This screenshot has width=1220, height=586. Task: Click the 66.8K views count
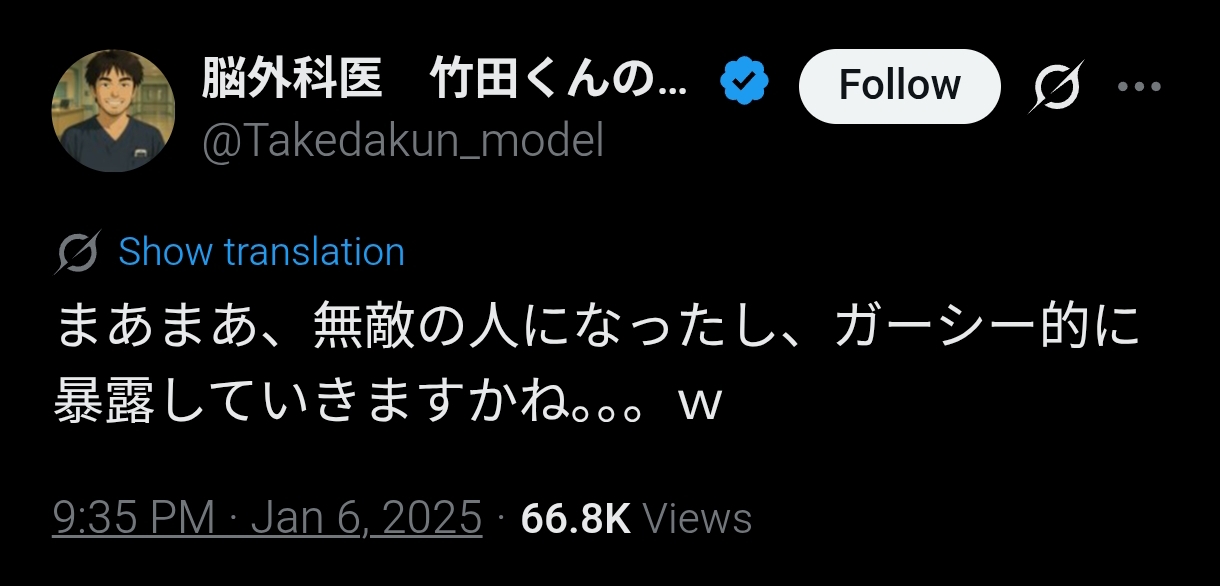[576, 519]
